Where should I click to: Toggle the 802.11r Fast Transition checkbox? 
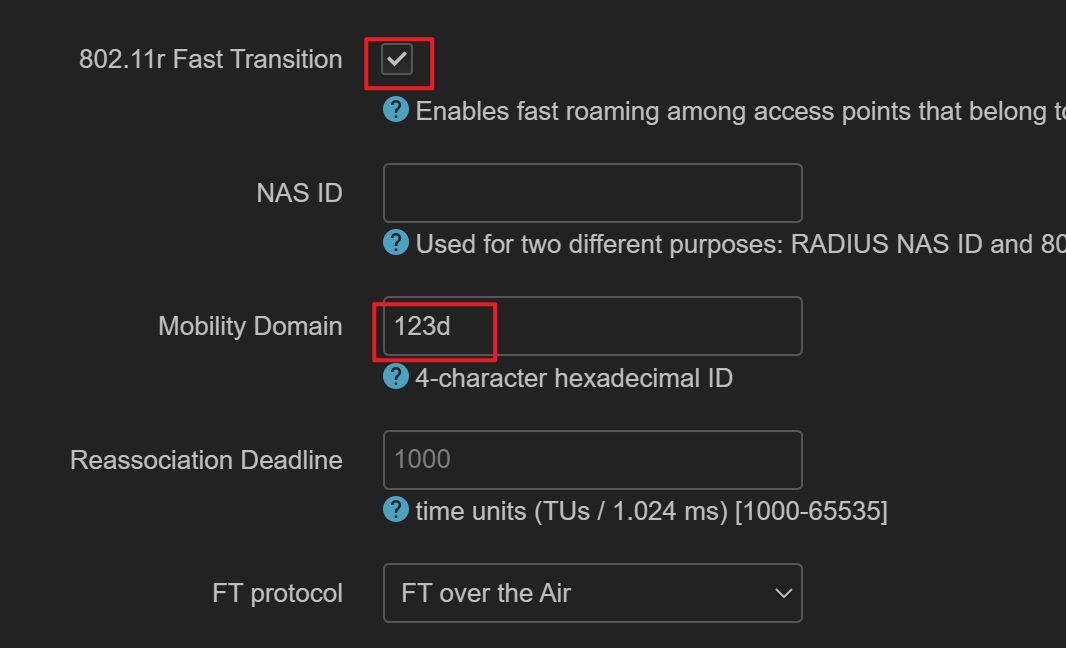397,60
